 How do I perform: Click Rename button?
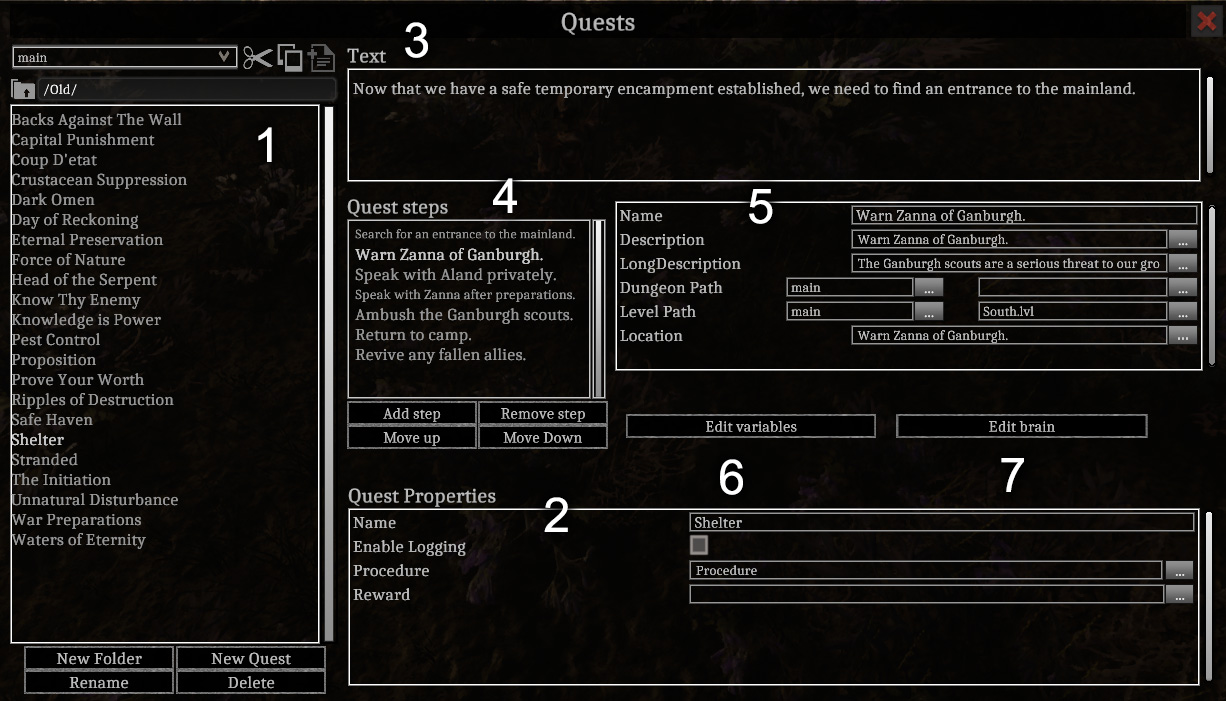click(x=99, y=683)
